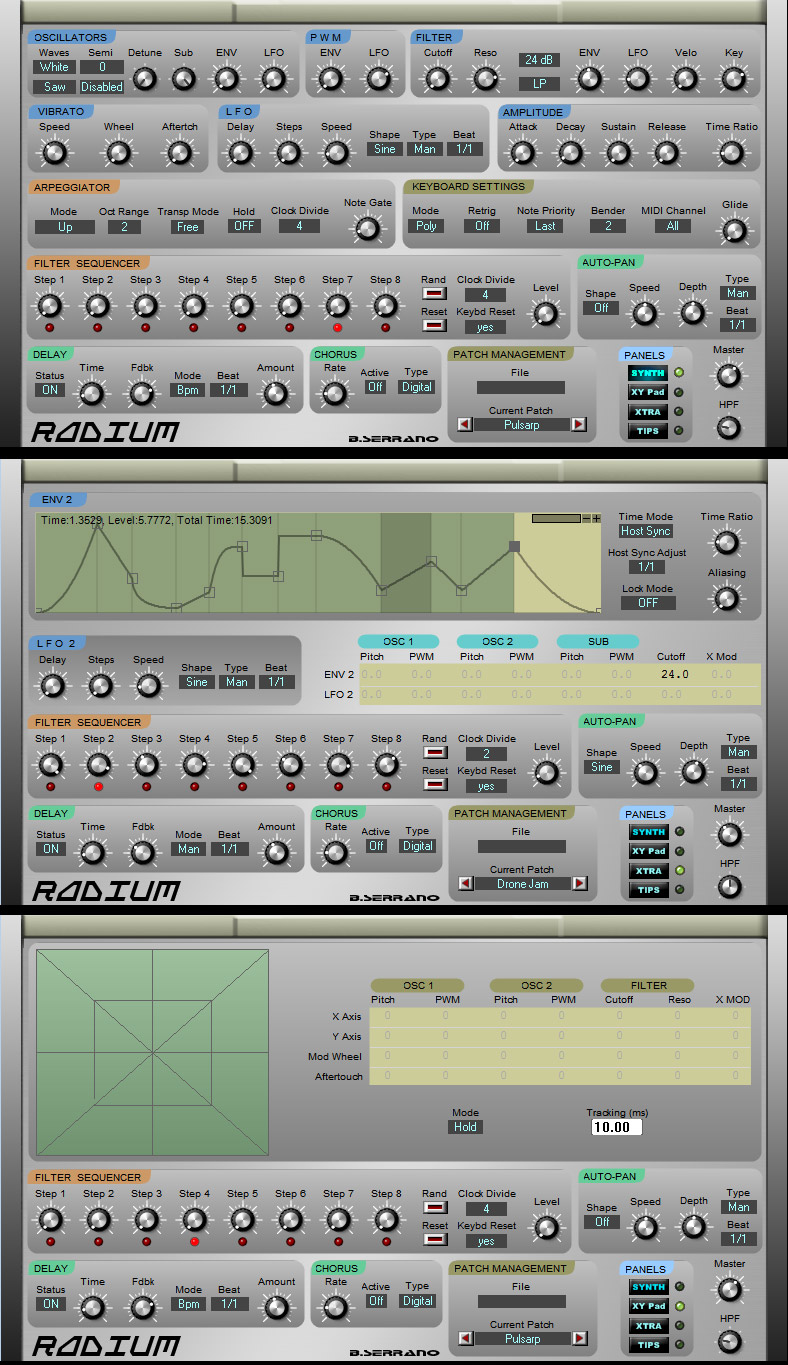Image resolution: width=788 pixels, height=1365 pixels.
Task: Switch to XTRA panel in Drone Jam view
Action: 648,871
